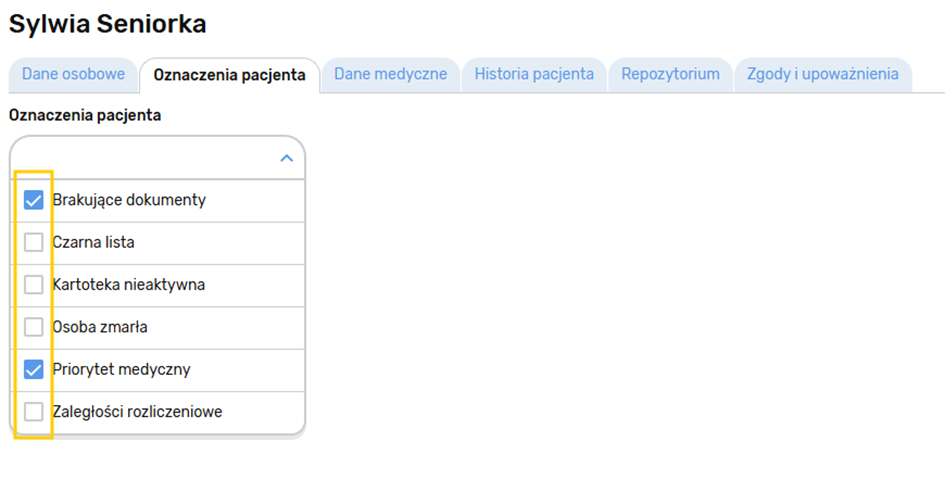
Task: Click the Oznaczenia pacjenta field label
Action: tap(85, 115)
